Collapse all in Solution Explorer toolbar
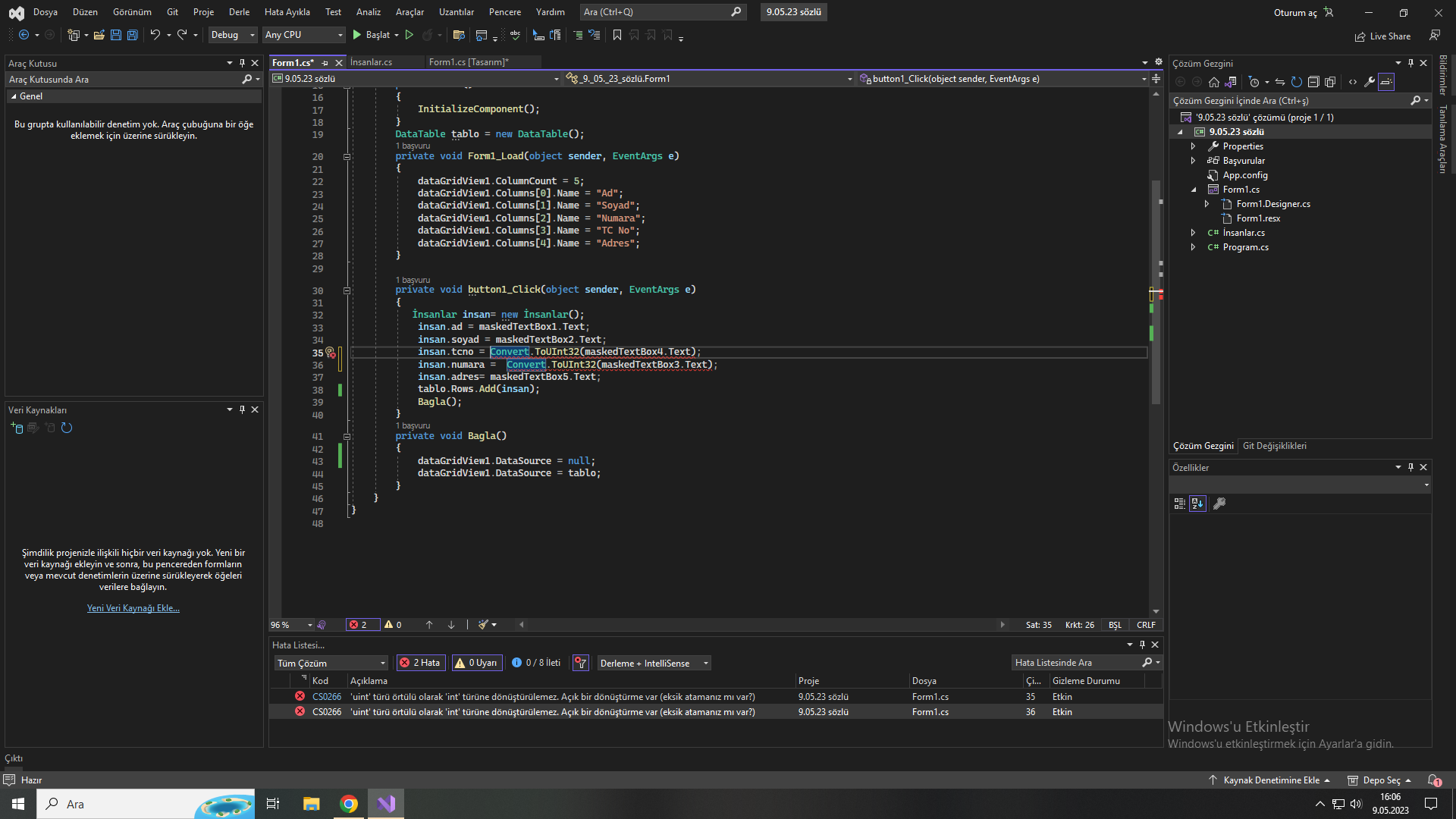 pos(1313,82)
